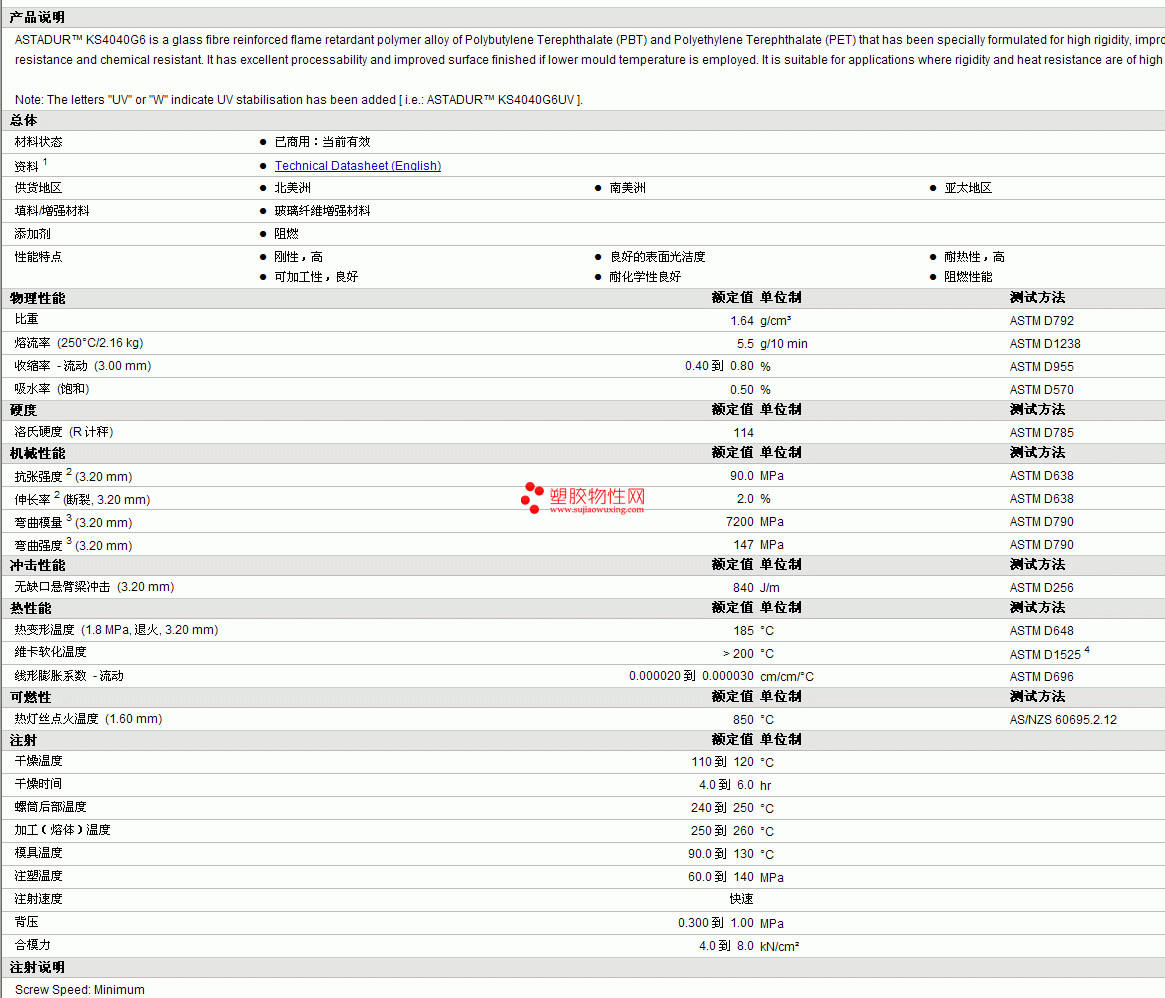Click the Screw Speed: Minimum note
The height and width of the screenshot is (998, 1165).
(x=79, y=991)
